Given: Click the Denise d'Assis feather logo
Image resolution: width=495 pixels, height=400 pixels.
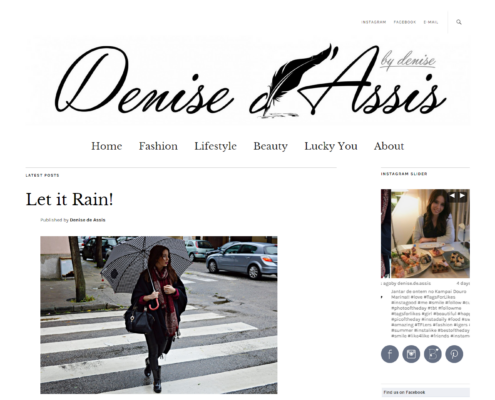Looking at the screenshot, I should [248, 81].
